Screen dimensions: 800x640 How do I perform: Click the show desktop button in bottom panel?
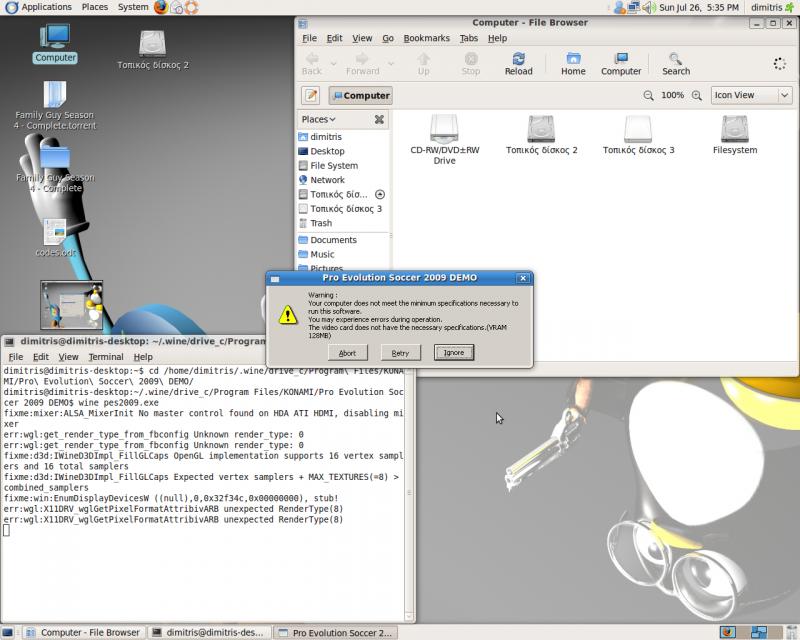7,633
